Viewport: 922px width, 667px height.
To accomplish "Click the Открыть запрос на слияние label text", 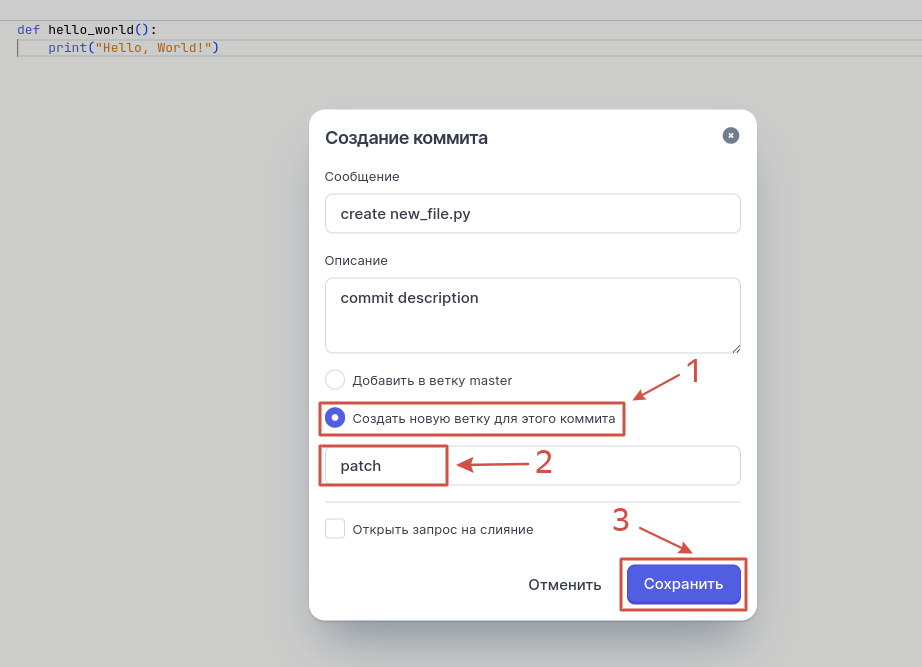I will [442, 530].
